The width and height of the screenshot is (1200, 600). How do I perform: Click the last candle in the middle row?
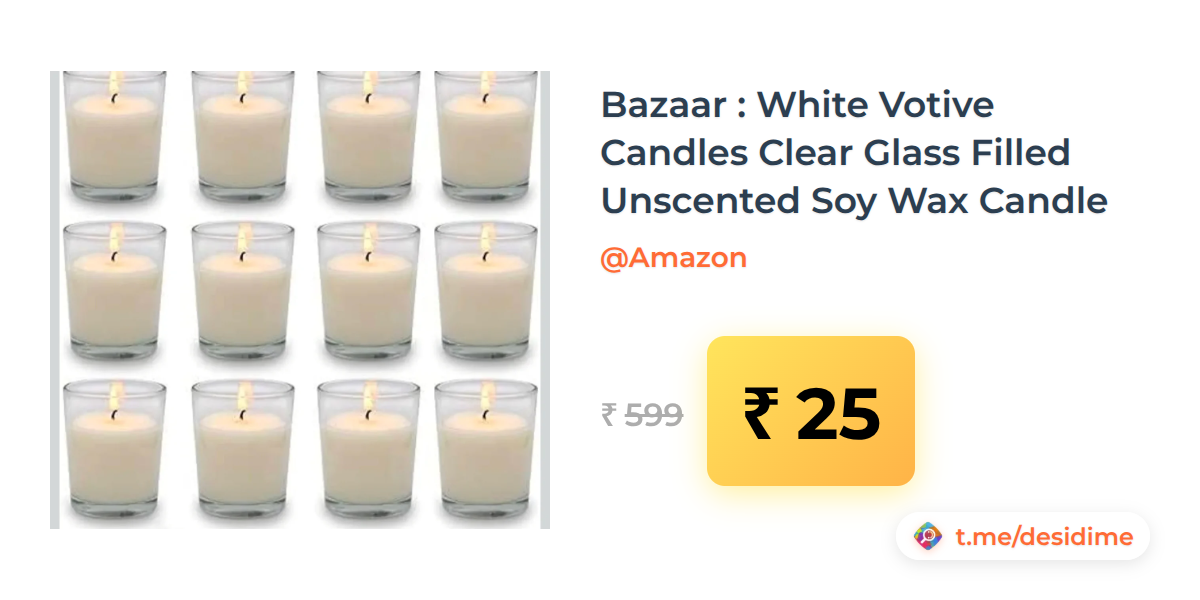pos(487,291)
